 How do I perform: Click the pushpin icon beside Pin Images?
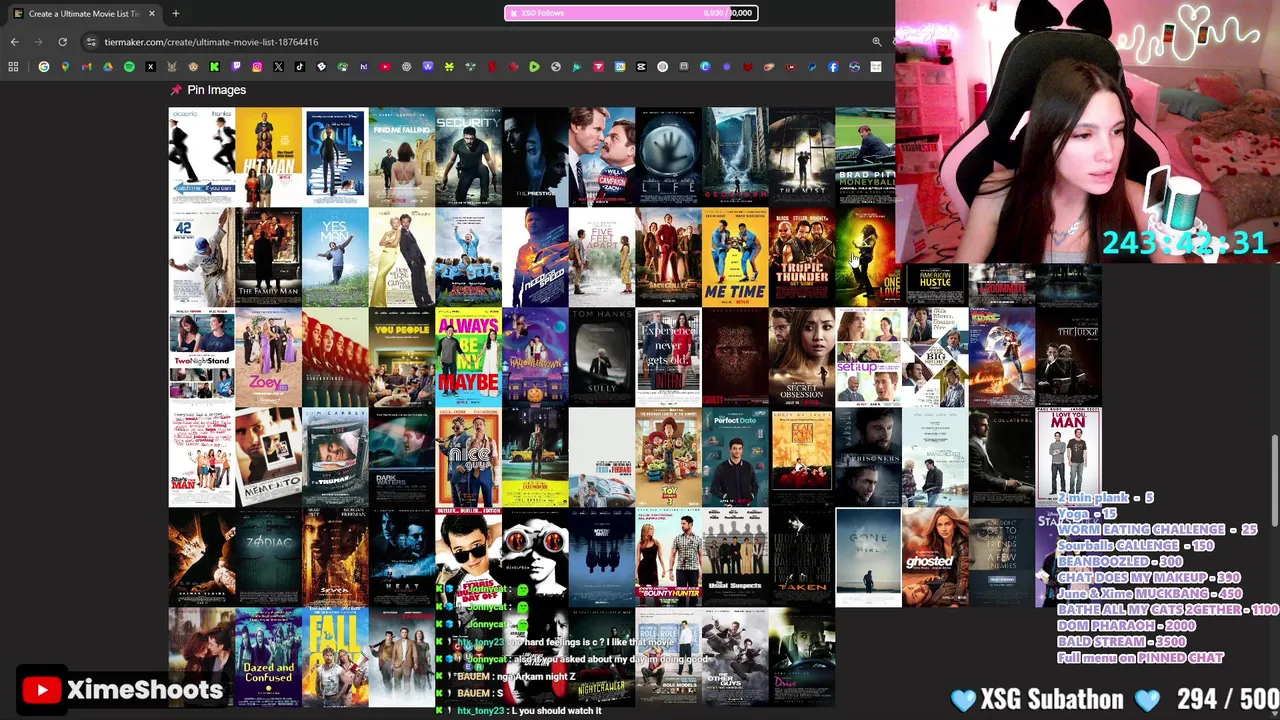[x=176, y=90]
